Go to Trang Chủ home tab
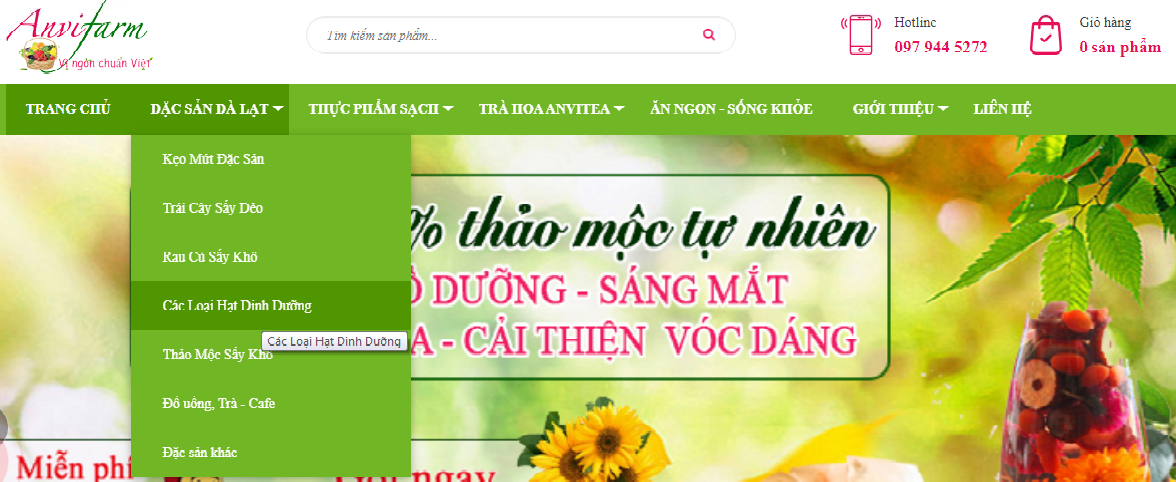This screenshot has height=482, width=1176. 68,109
